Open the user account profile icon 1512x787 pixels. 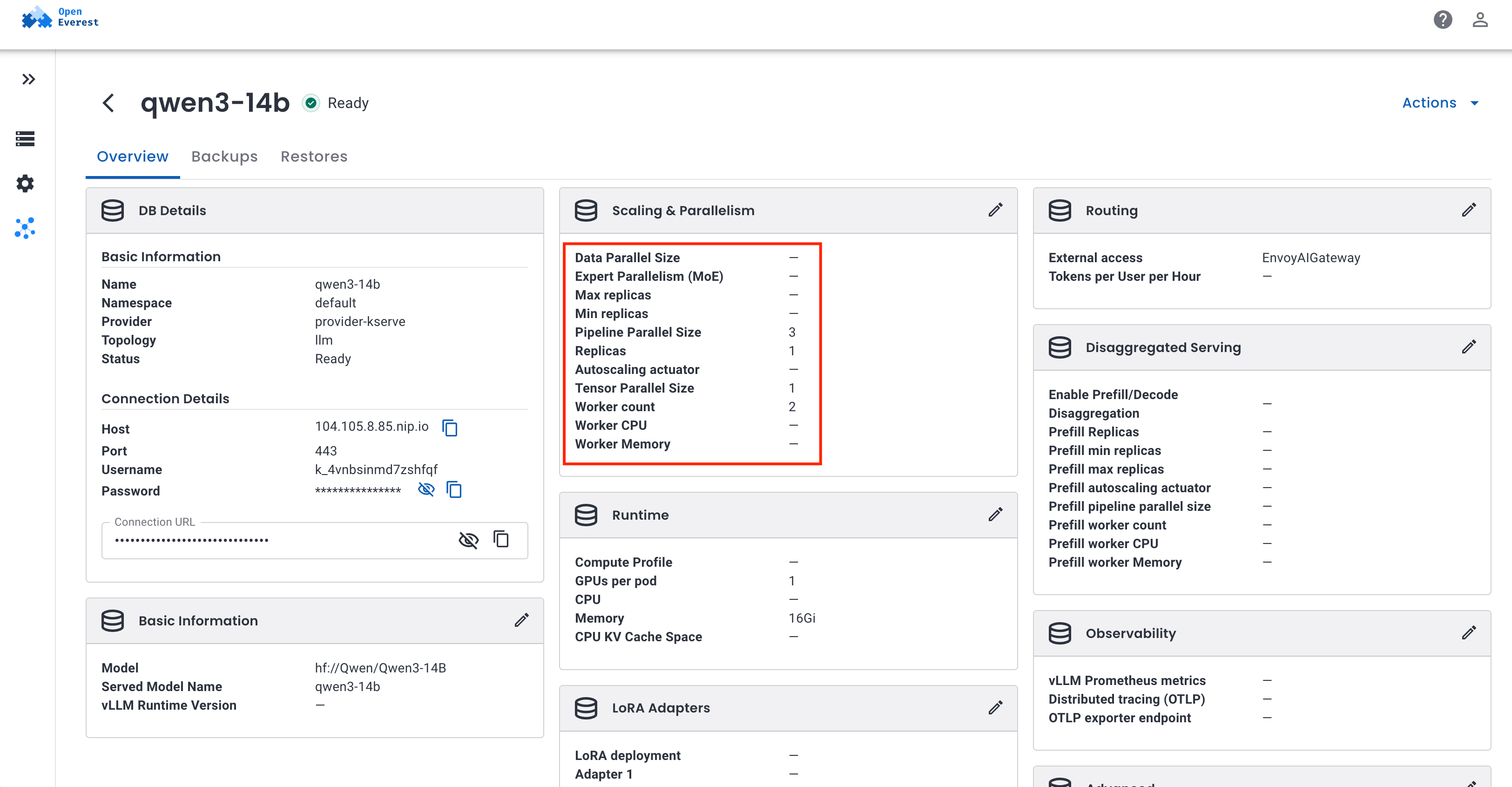tap(1480, 20)
